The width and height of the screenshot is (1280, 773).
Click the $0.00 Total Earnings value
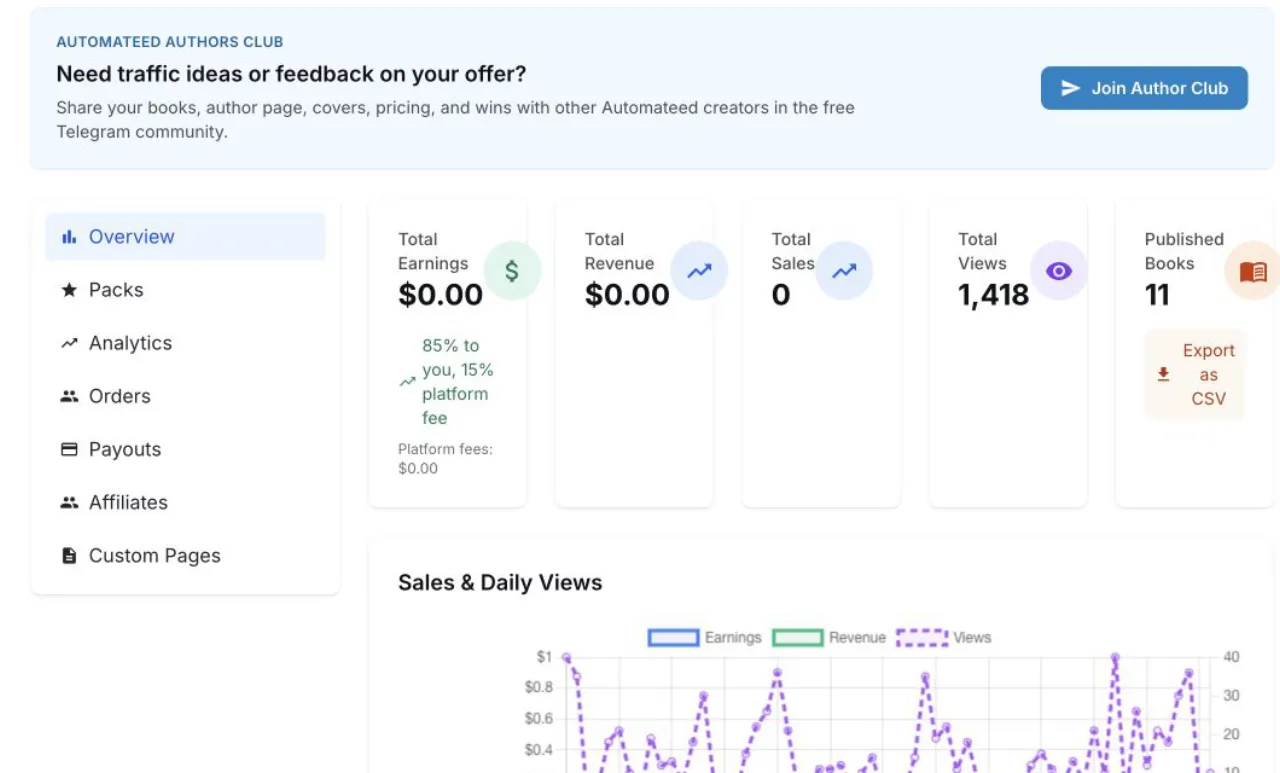440,295
